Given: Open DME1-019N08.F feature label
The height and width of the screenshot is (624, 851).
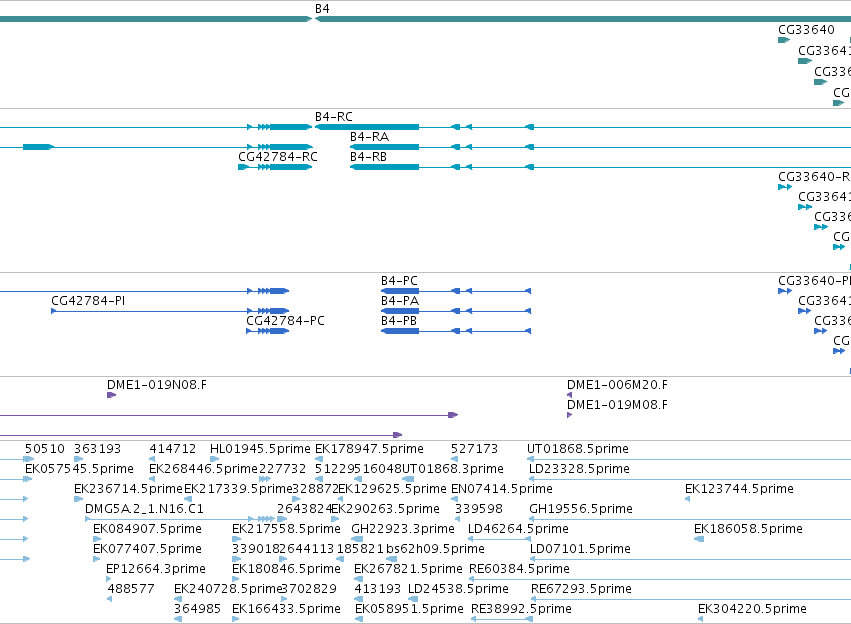Looking at the screenshot, I should point(157,385).
